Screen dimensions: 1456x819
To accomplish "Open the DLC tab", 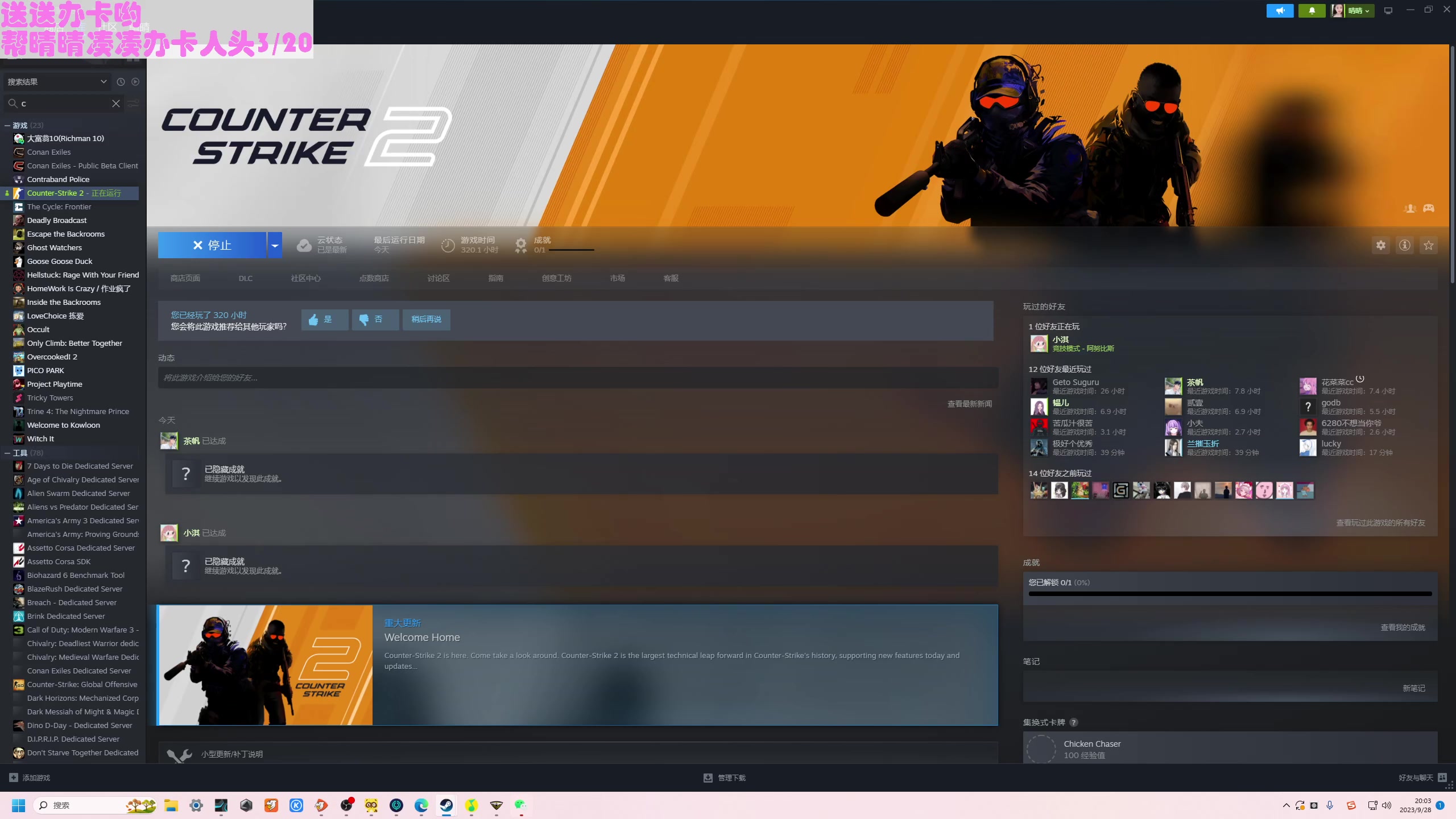I will [x=246, y=278].
